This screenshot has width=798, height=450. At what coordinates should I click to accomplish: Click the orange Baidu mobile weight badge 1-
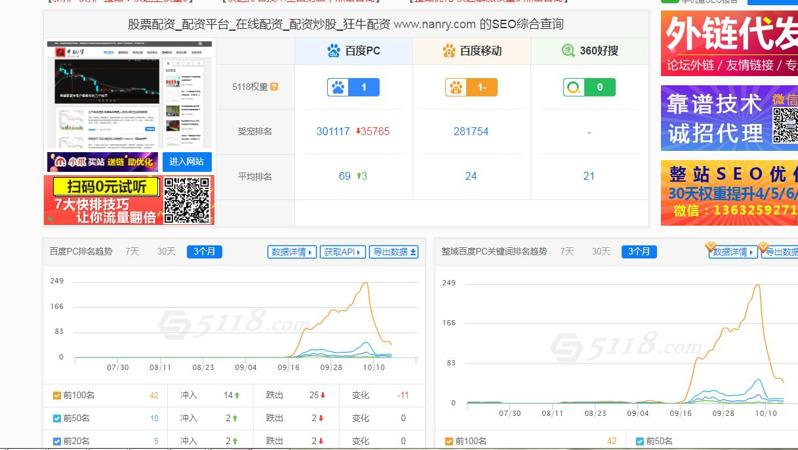click(471, 87)
